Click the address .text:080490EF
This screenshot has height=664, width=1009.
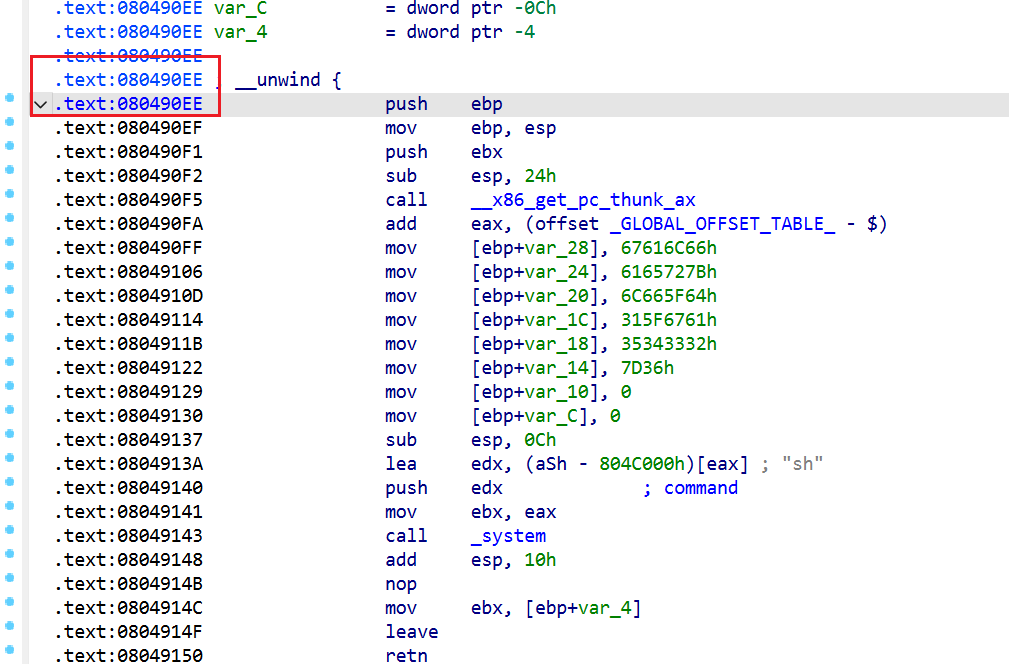click(x=128, y=128)
